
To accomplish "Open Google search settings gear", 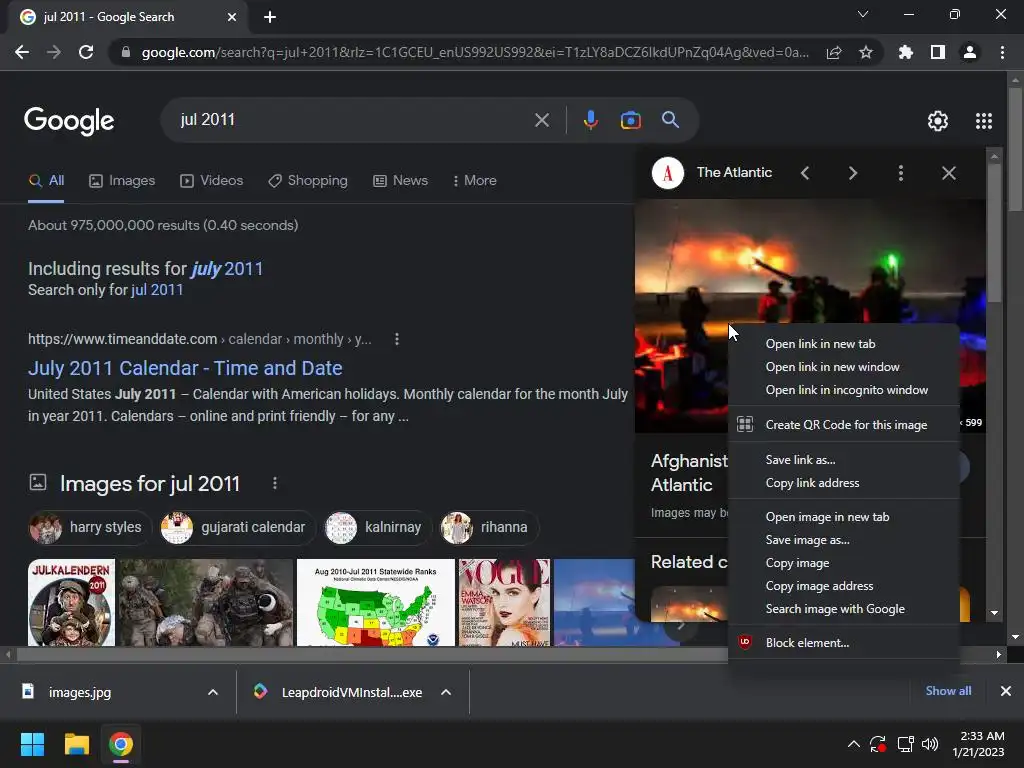I will [x=938, y=121].
